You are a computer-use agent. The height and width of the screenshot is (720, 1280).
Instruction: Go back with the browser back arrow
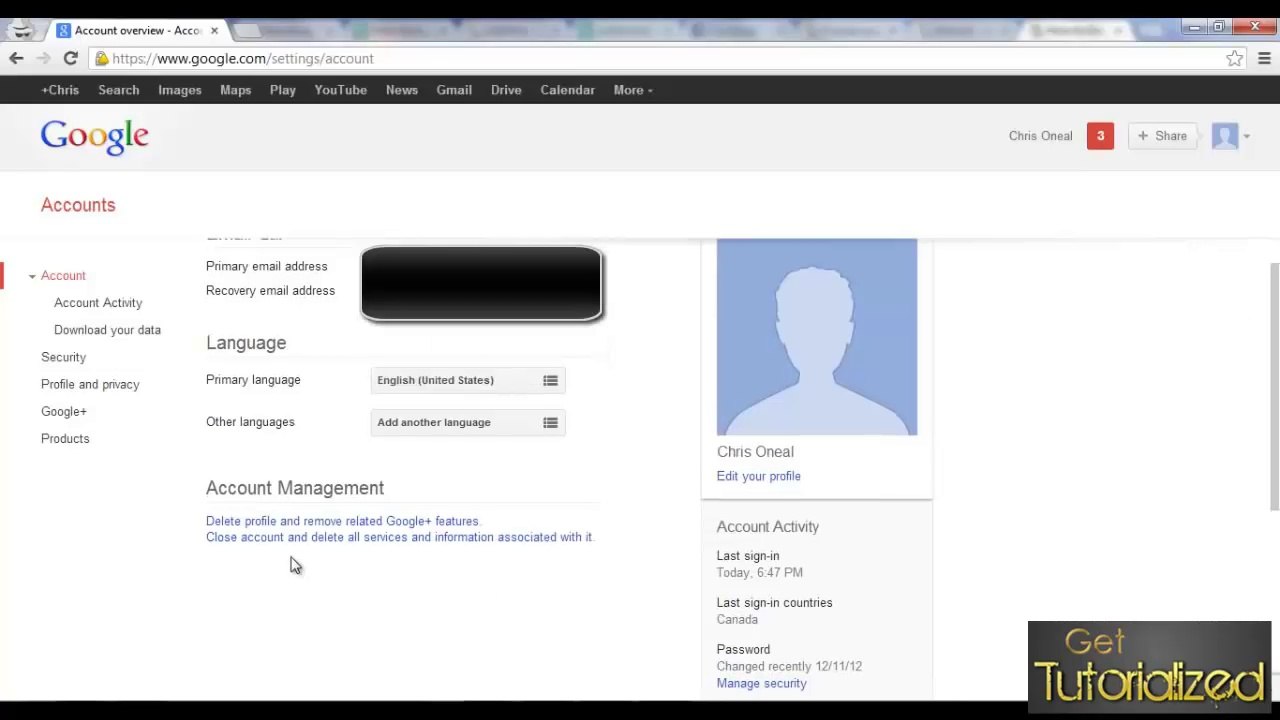(x=16, y=59)
